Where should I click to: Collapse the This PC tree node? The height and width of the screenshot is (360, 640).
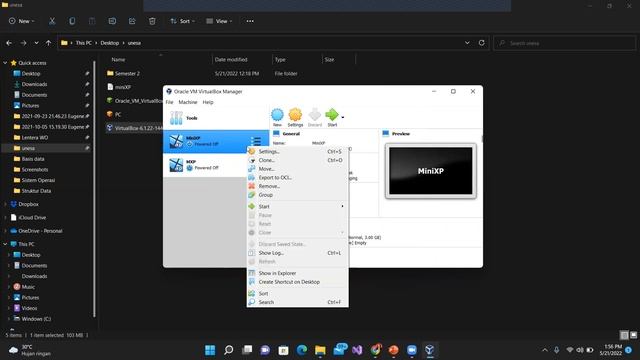5,244
